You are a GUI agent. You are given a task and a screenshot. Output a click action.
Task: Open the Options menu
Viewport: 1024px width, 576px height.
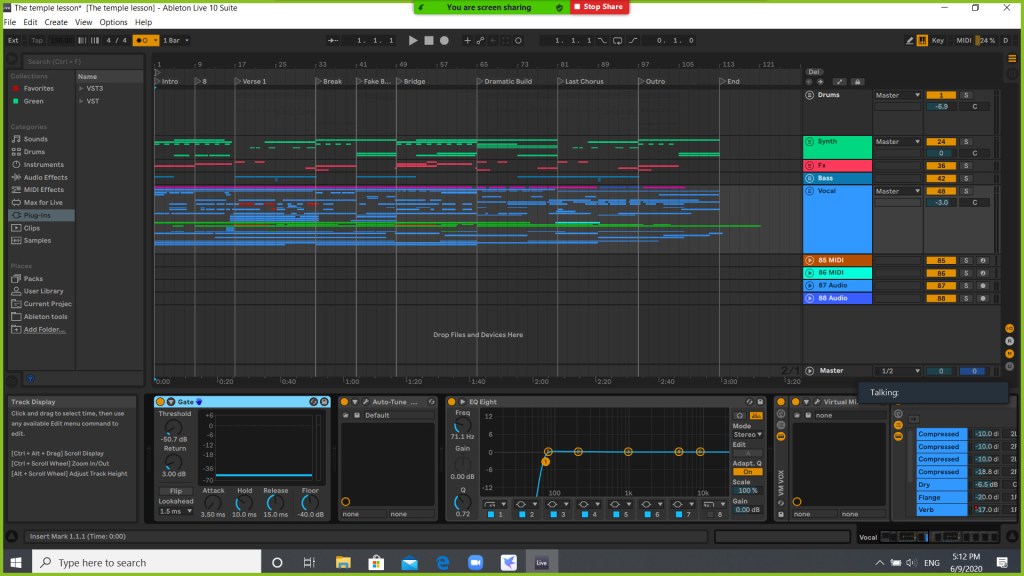(x=113, y=22)
